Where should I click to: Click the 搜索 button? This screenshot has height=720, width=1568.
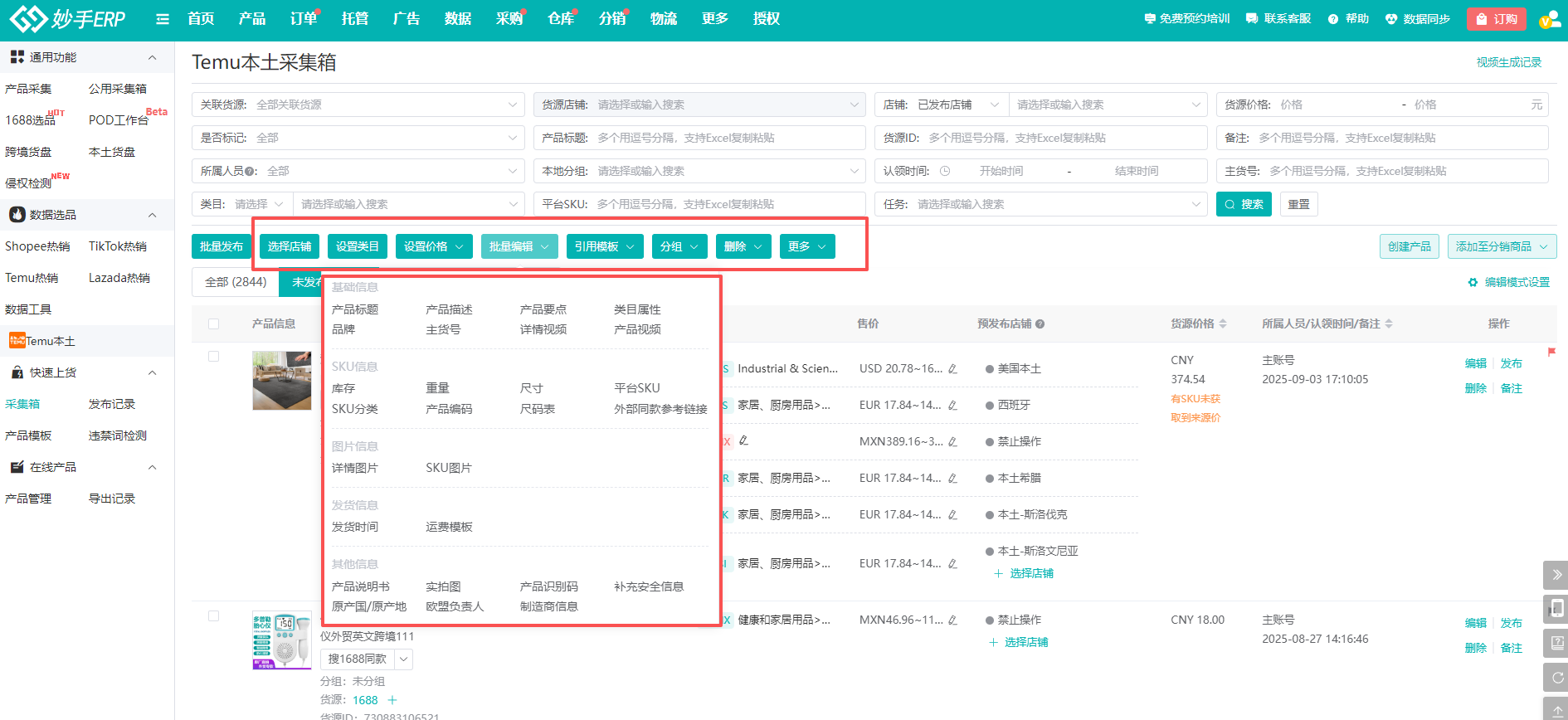pyautogui.click(x=1244, y=204)
